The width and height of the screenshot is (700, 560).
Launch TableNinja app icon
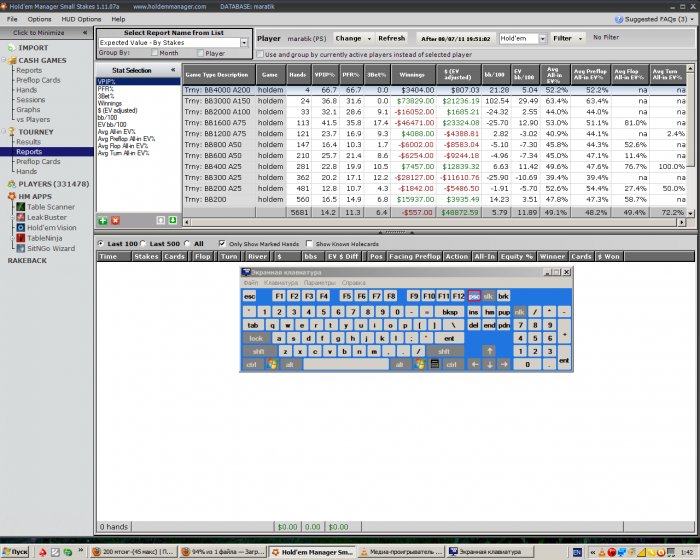click(x=21, y=238)
